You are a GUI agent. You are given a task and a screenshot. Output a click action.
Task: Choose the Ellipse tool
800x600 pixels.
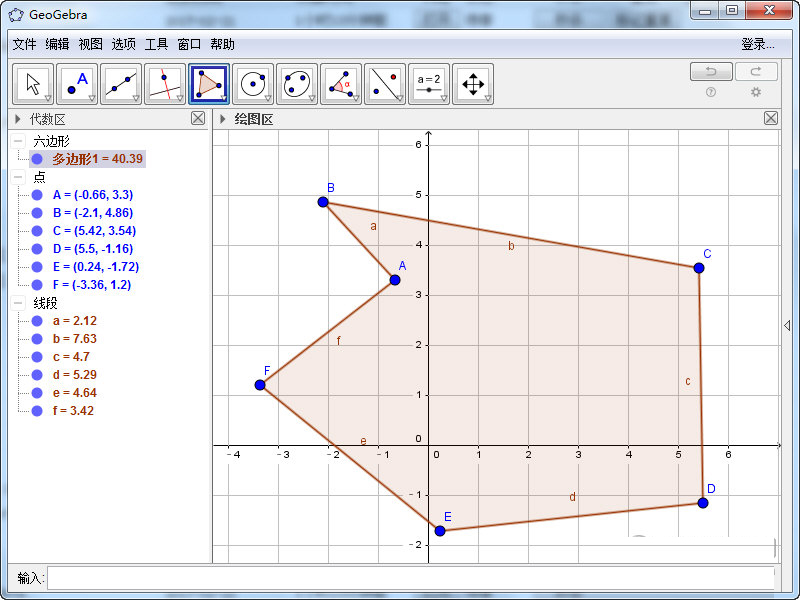pos(297,84)
